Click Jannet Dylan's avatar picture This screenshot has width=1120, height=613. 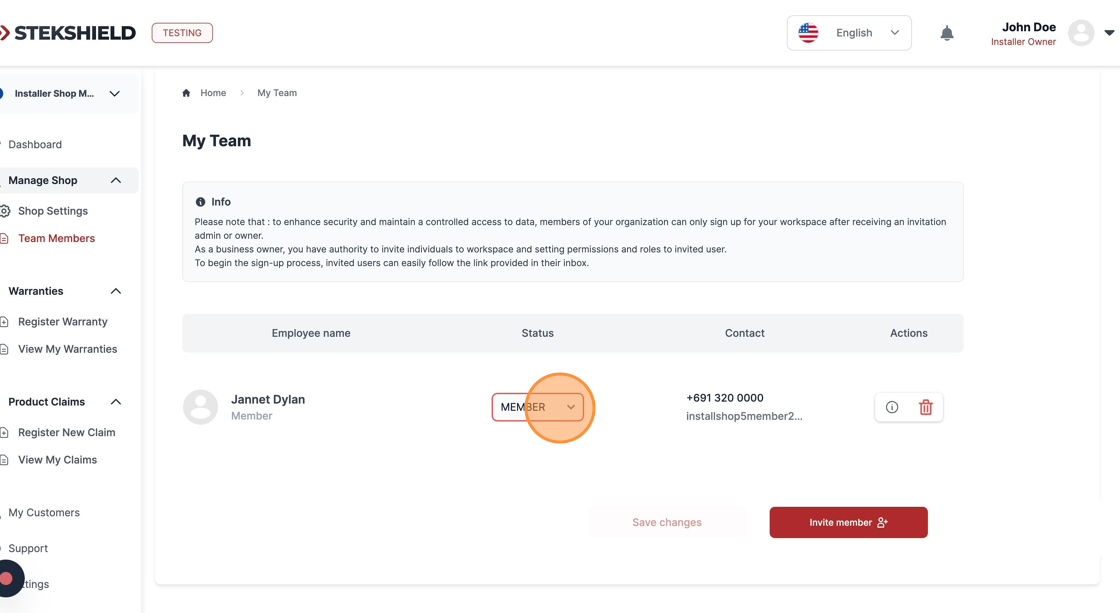[200, 407]
